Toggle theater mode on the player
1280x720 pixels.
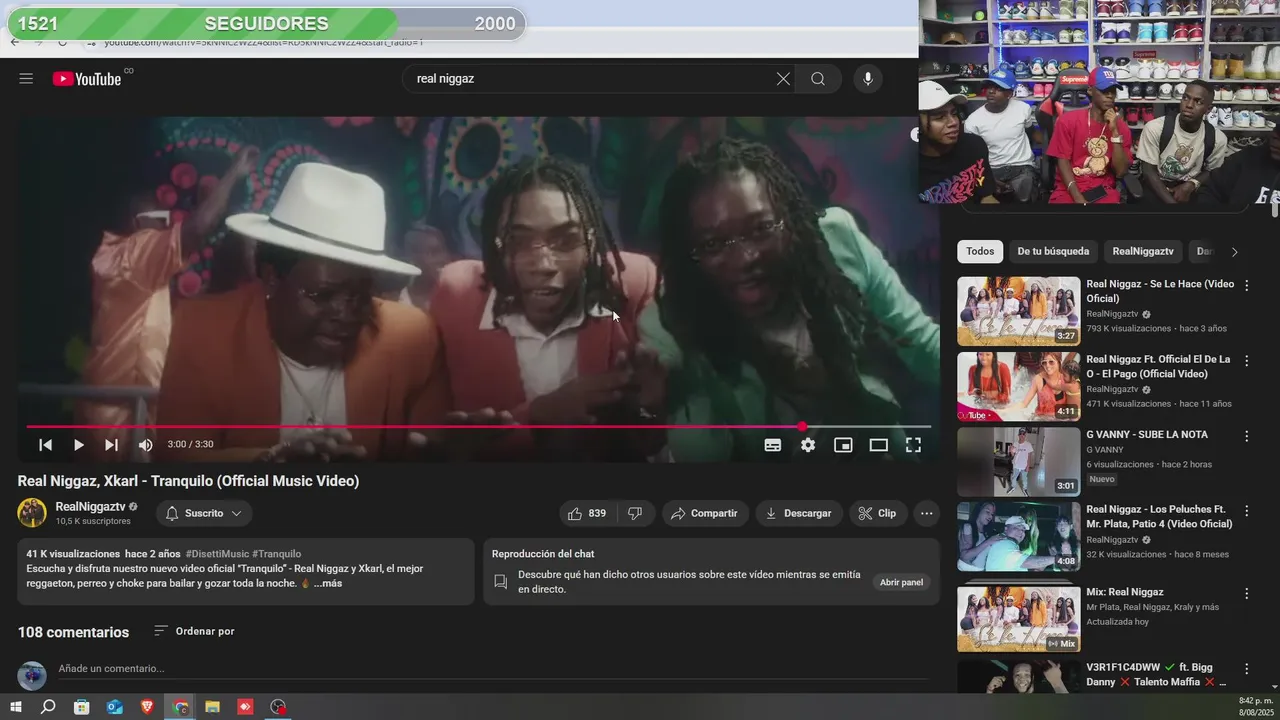click(x=878, y=445)
